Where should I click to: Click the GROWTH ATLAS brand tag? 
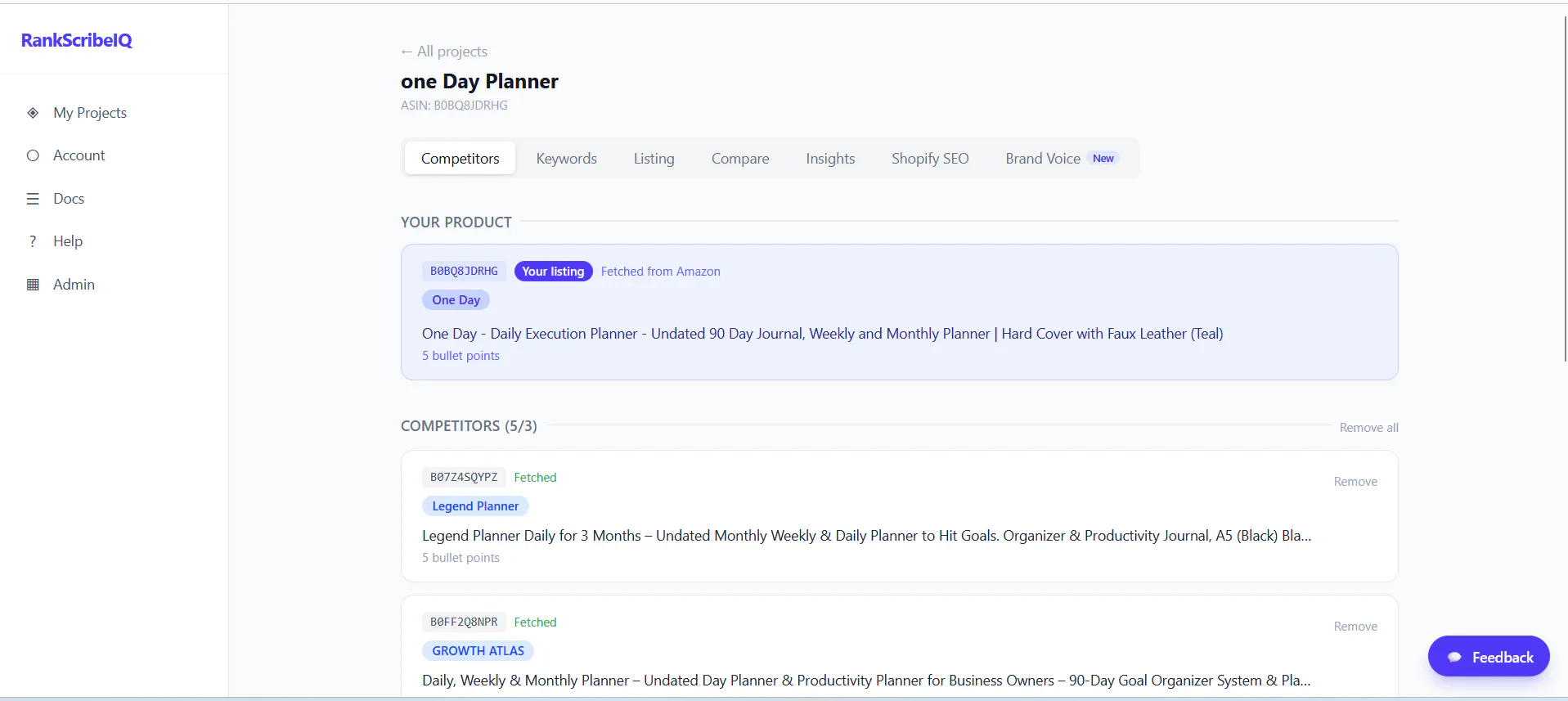[478, 651]
